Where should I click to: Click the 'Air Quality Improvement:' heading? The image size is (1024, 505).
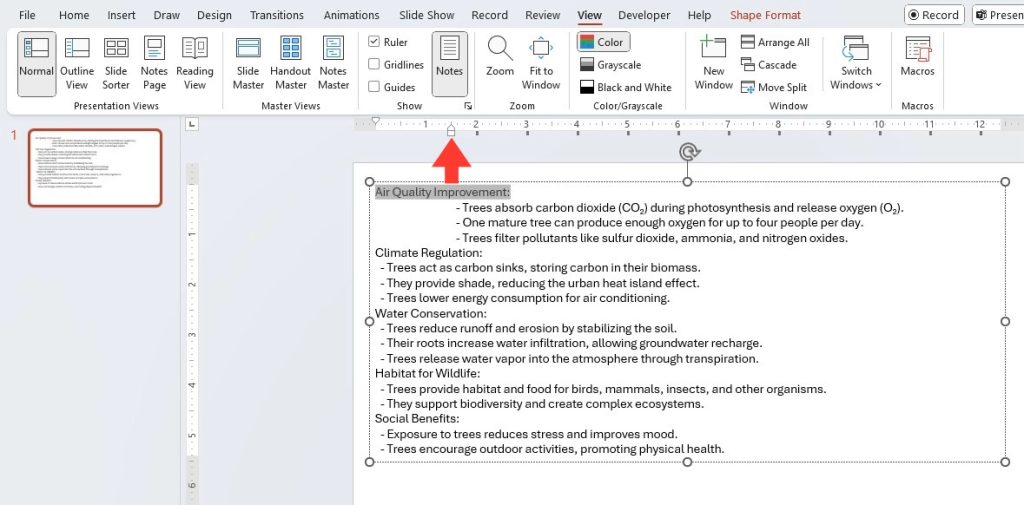click(x=442, y=192)
